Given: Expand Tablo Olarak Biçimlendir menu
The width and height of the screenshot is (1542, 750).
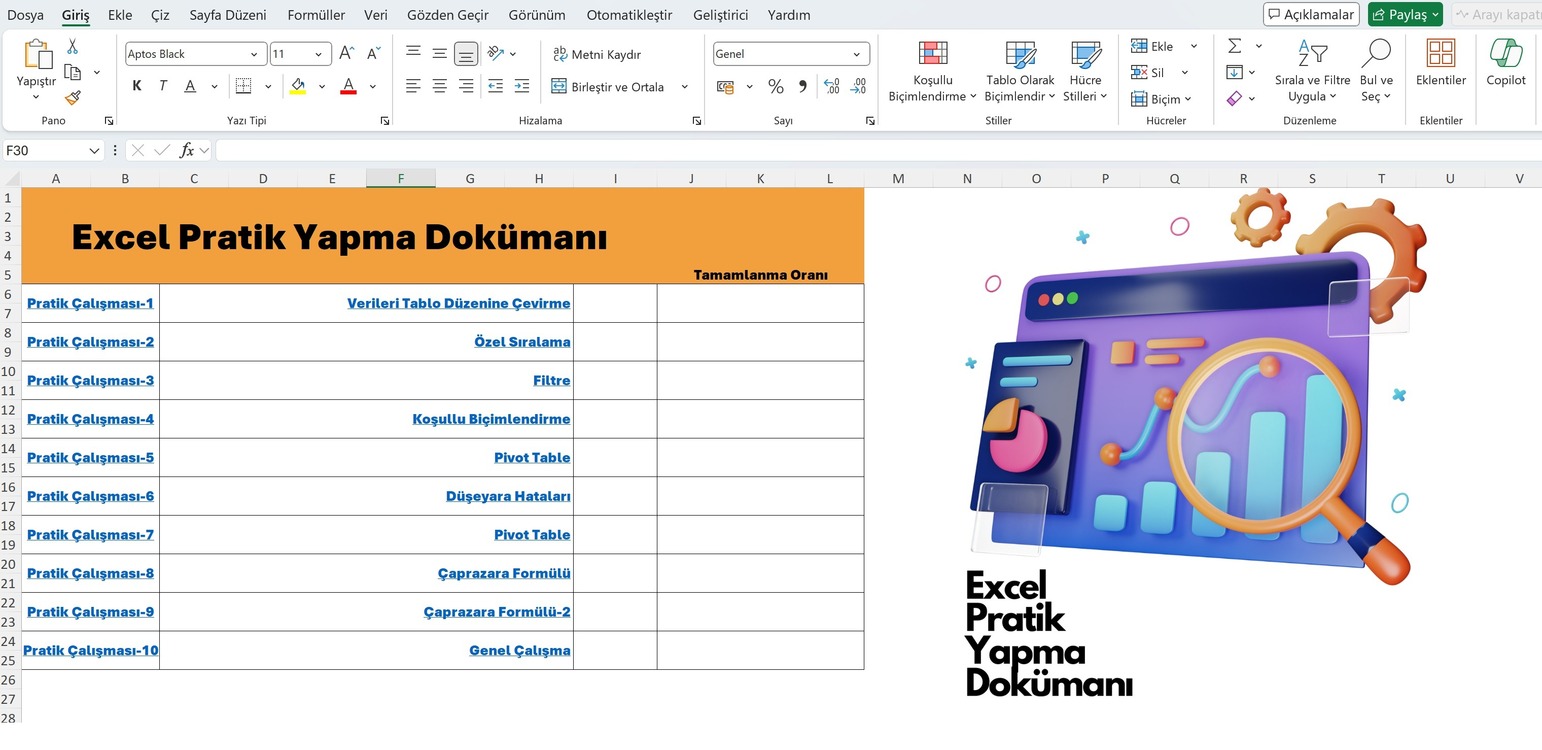Looking at the screenshot, I should click(1020, 70).
